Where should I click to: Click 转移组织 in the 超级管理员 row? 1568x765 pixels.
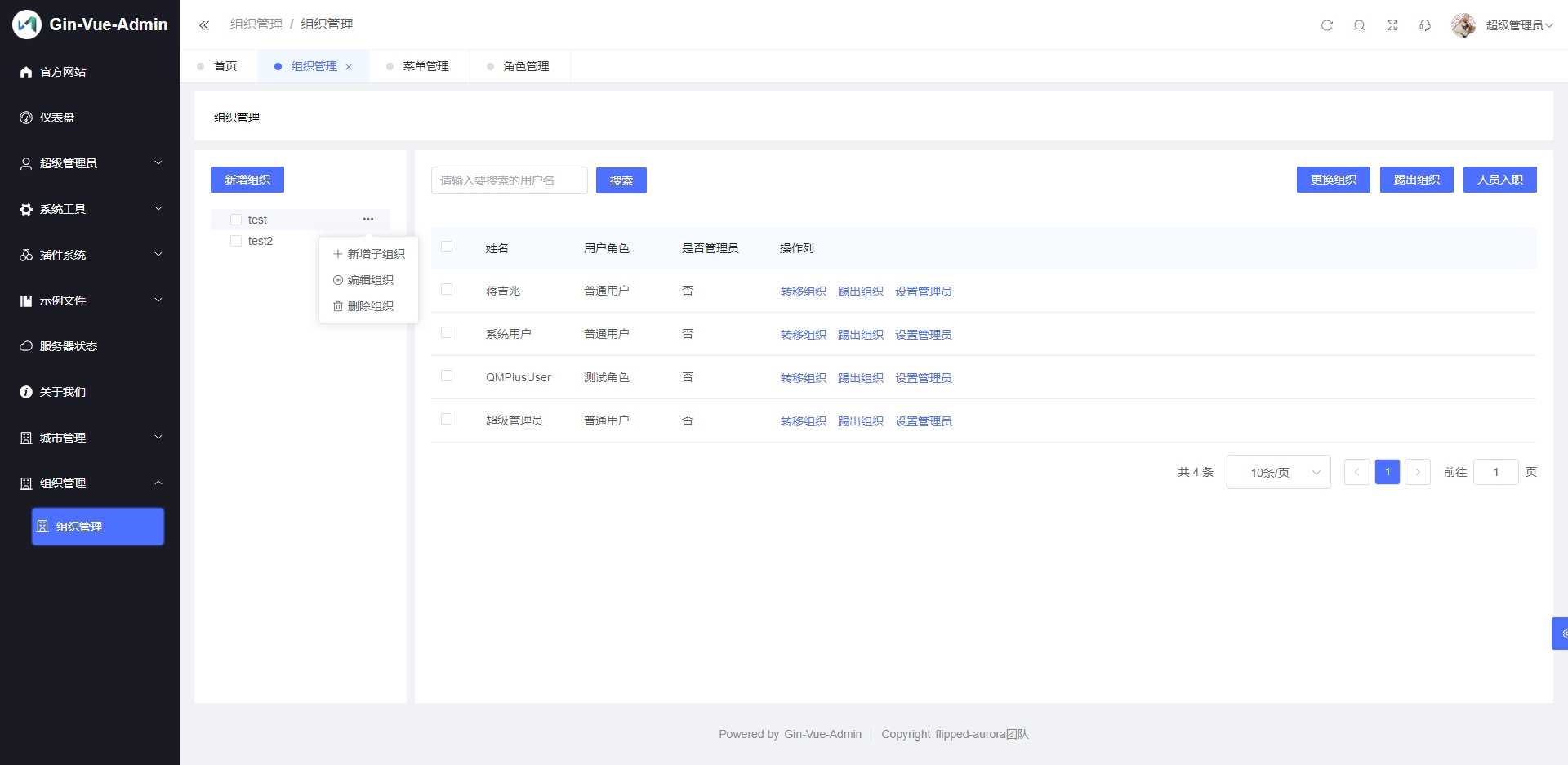(804, 421)
